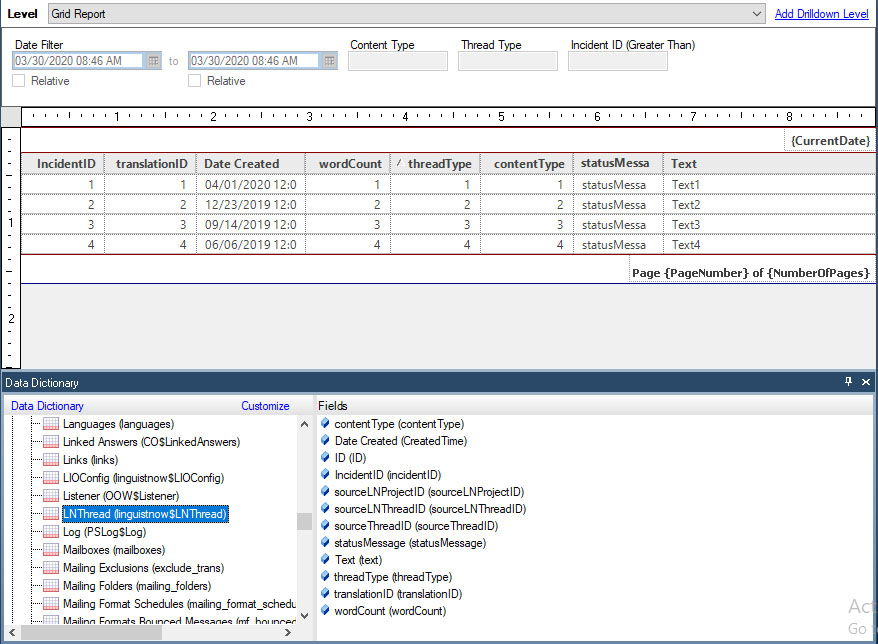This screenshot has height=644, width=878.
Task: Open calendar picker for start date filter
Action: point(153,61)
